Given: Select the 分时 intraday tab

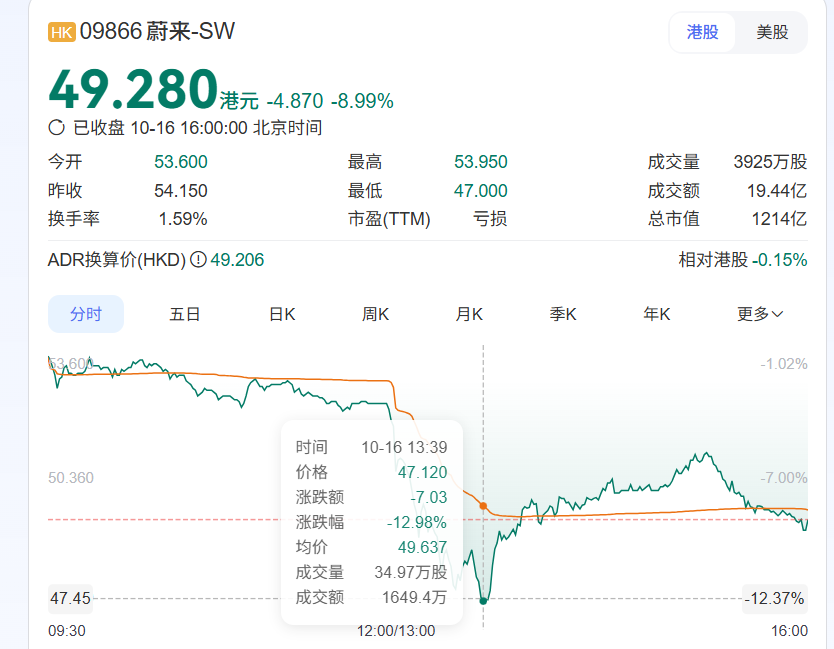Looking at the screenshot, I should point(86,314).
